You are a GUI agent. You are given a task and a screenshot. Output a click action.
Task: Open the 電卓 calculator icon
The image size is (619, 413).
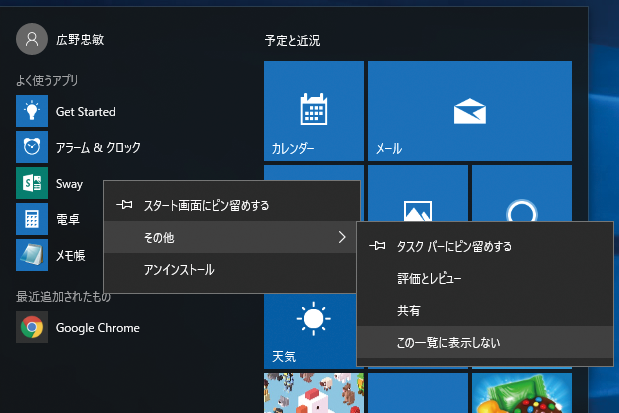(x=32, y=219)
